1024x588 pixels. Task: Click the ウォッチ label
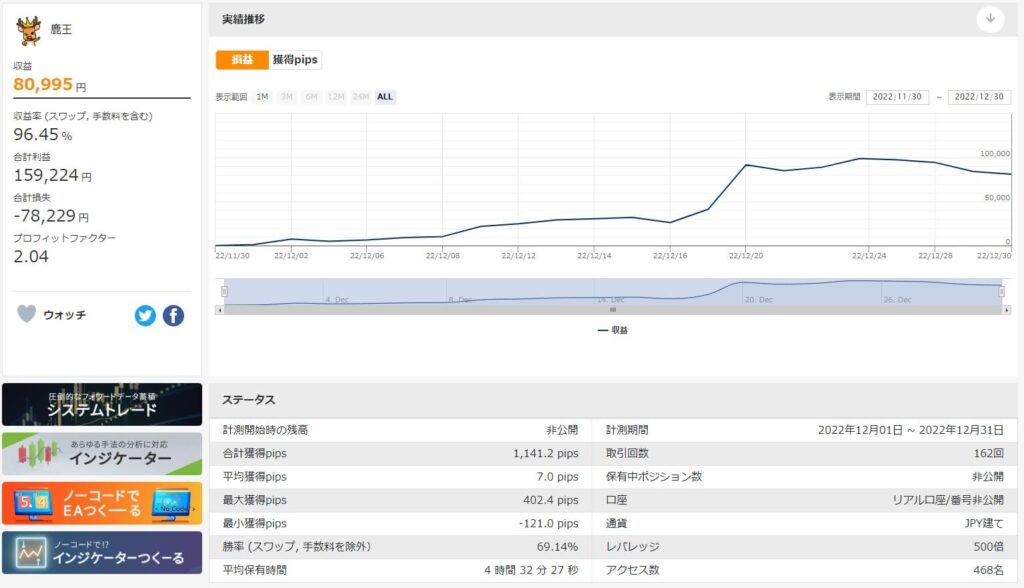pyautogui.click(x=64, y=315)
